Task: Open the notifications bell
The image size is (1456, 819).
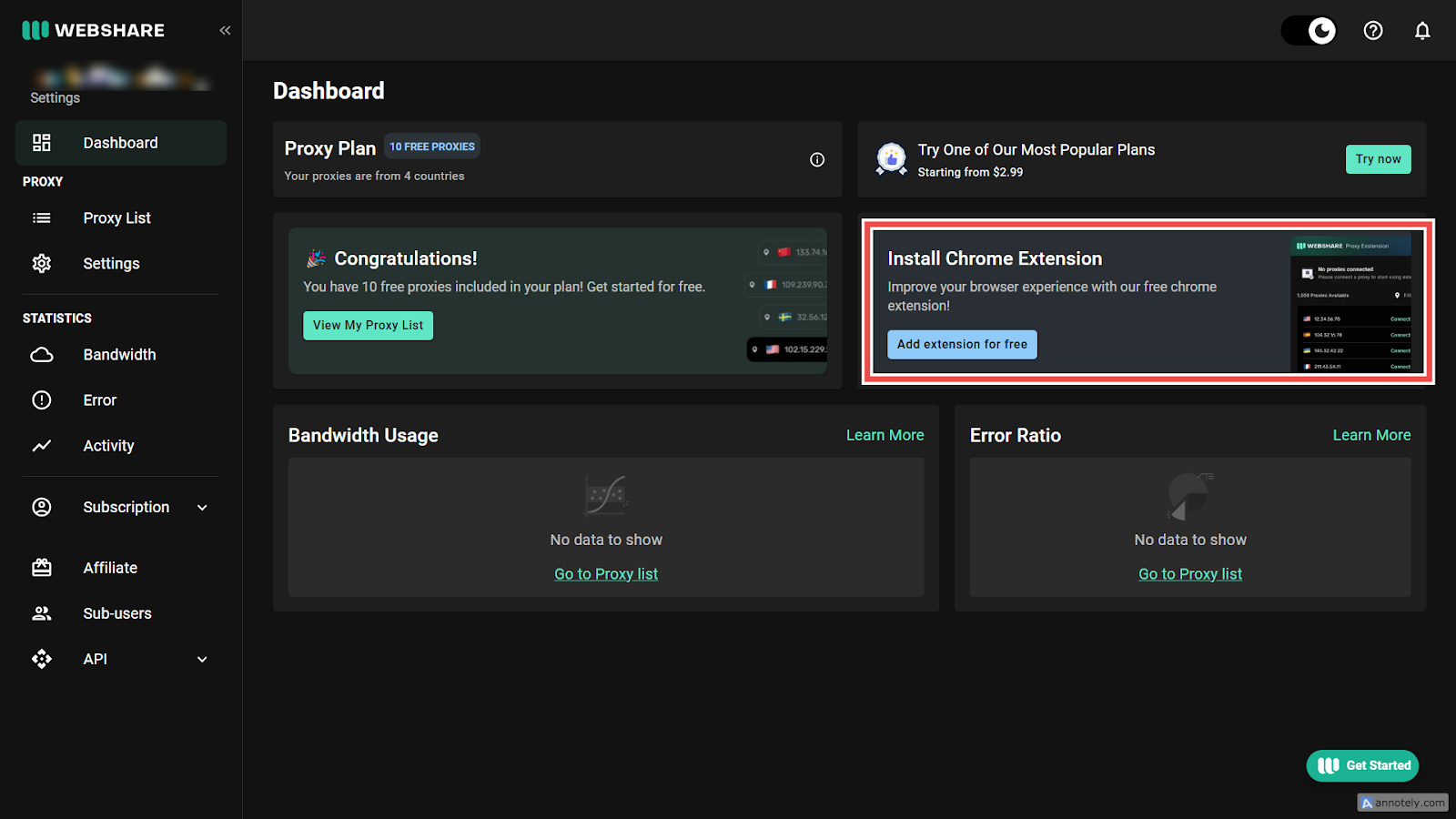Action: point(1422,30)
